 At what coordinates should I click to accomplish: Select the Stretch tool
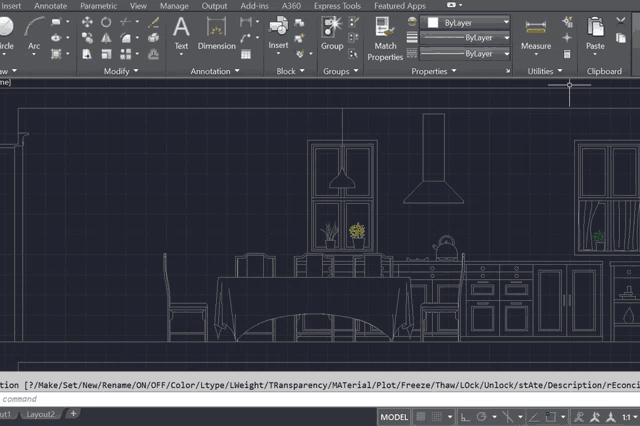point(87,54)
